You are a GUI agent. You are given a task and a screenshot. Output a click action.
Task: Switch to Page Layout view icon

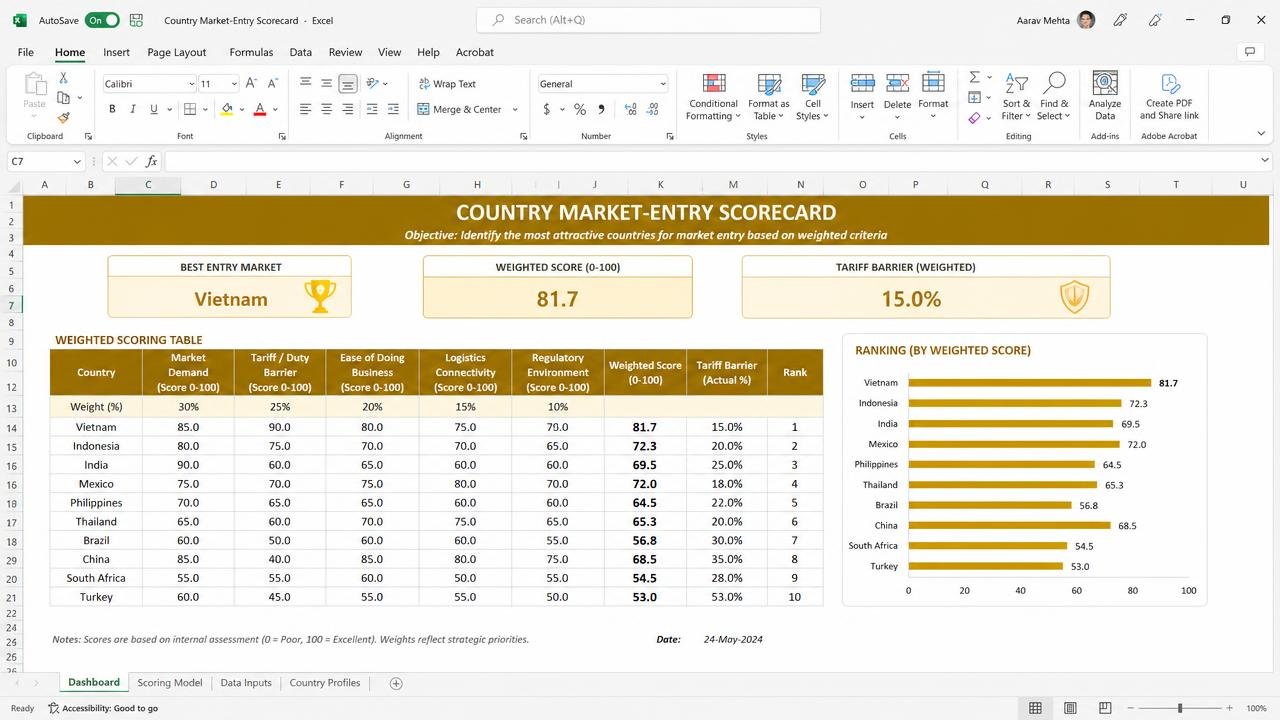(x=1070, y=708)
